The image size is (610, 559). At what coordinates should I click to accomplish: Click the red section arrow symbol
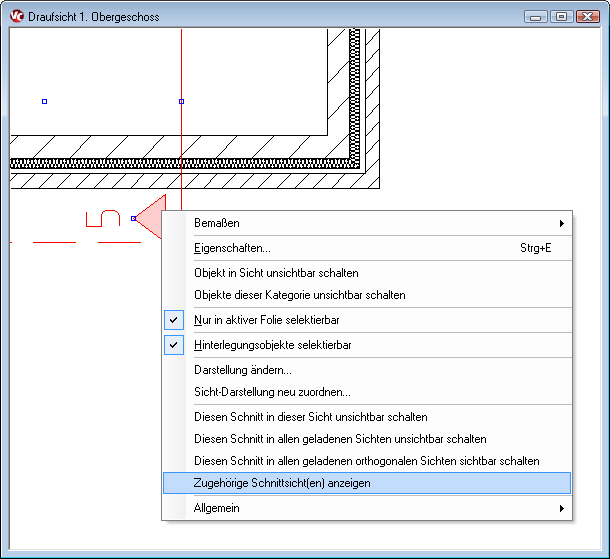(x=150, y=217)
